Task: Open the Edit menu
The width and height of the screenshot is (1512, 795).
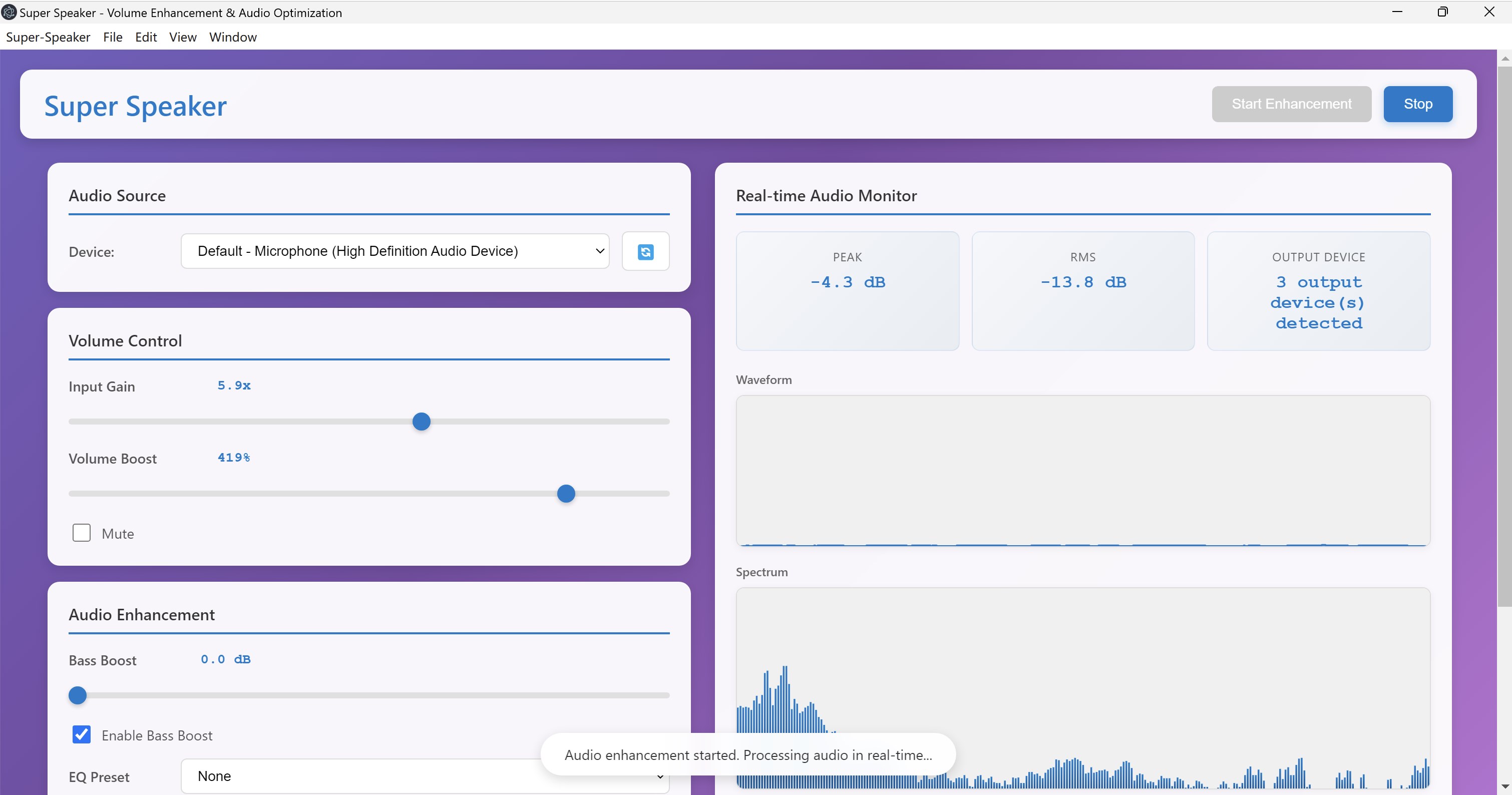Action: [x=145, y=37]
